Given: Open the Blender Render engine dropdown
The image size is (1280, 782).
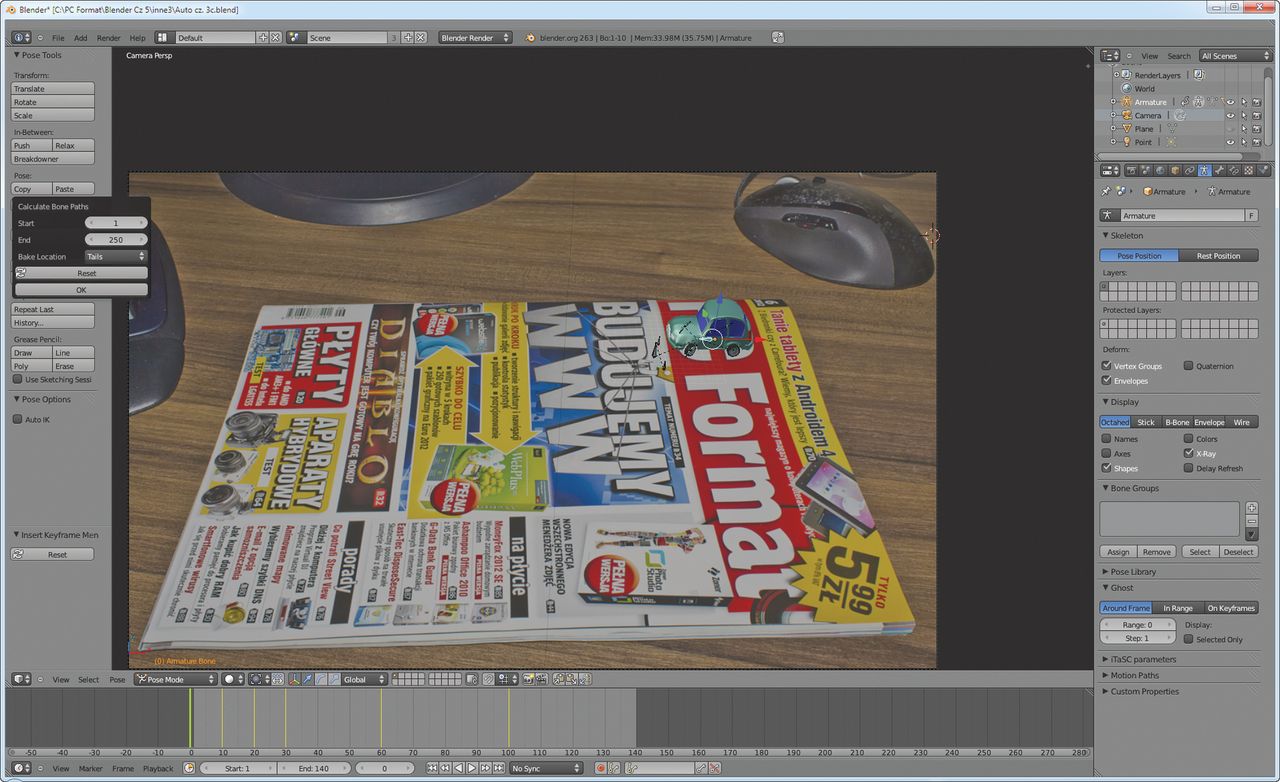Looking at the screenshot, I should [x=475, y=37].
